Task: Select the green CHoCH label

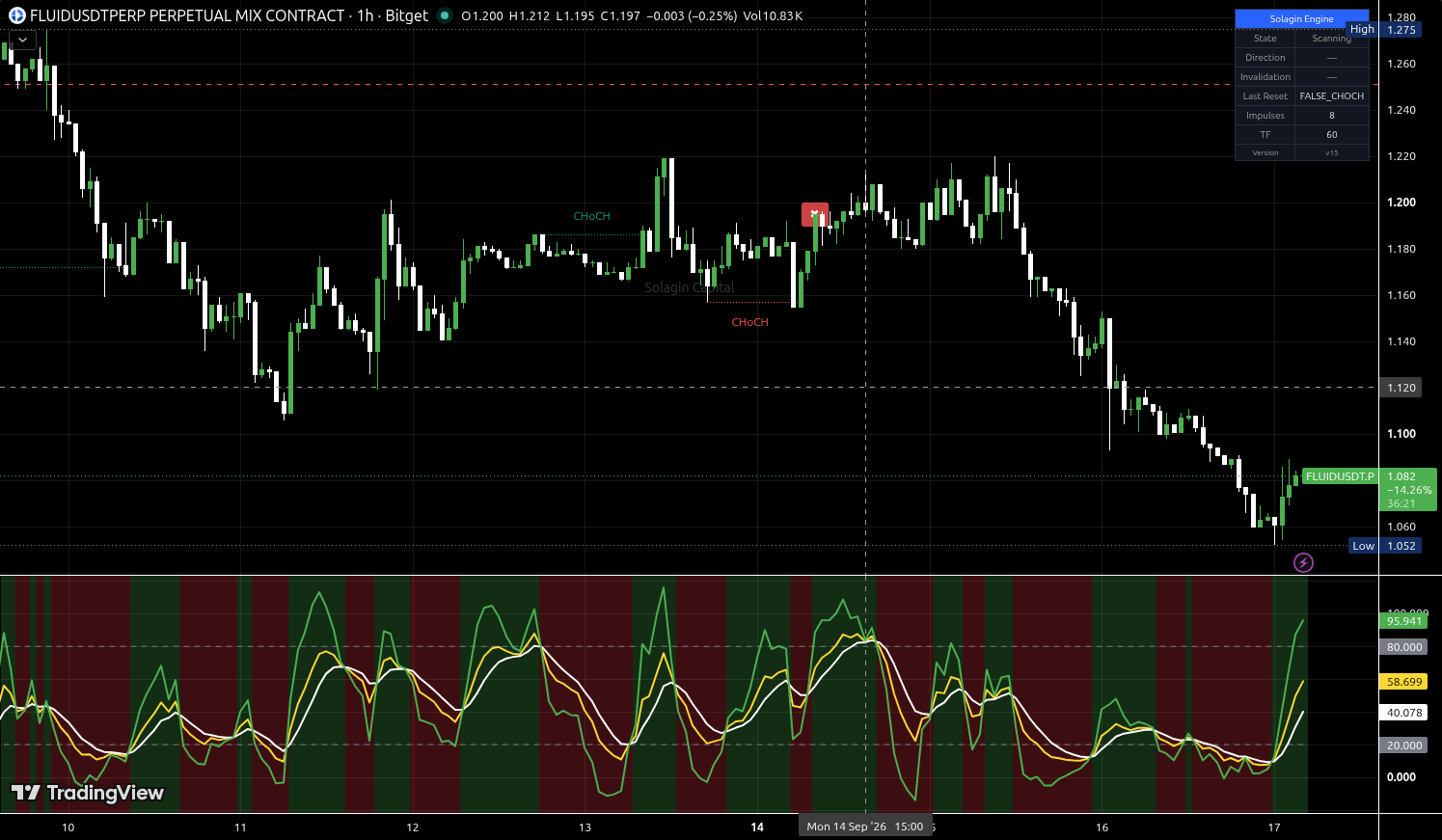Action: (591, 216)
